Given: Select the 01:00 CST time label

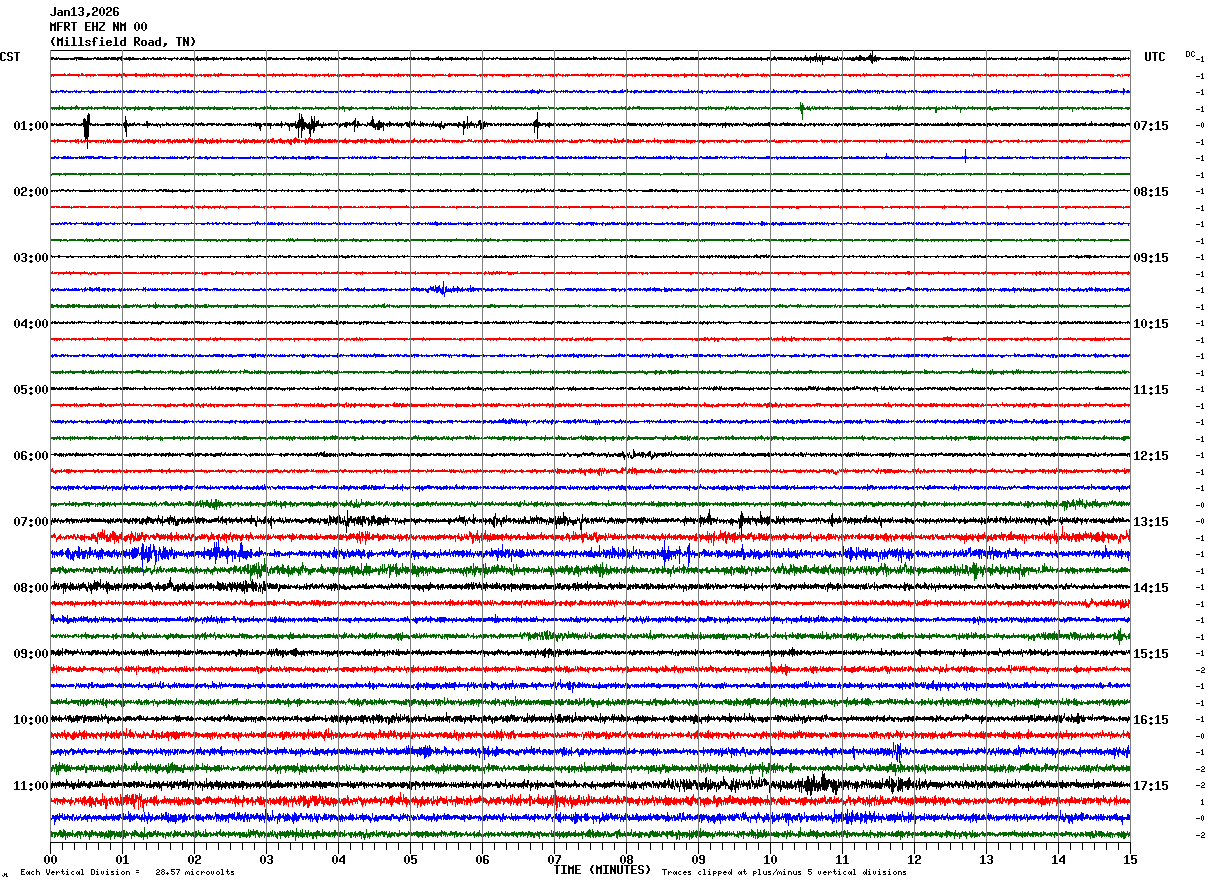Looking at the screenshot, I should (x=31, y=126).
